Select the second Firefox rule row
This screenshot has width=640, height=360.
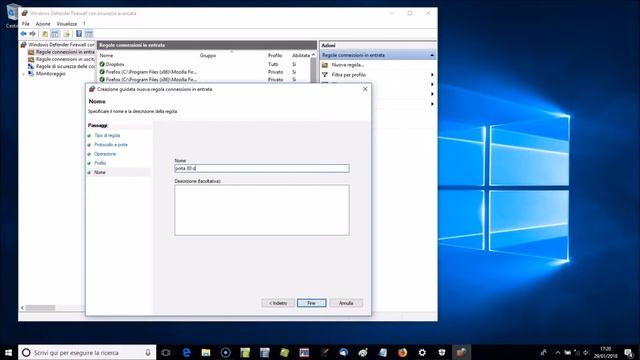point(204,80)
